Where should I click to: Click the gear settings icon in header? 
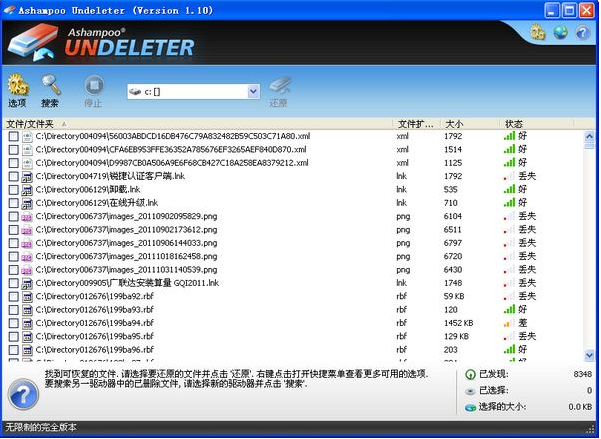[537, 32]
